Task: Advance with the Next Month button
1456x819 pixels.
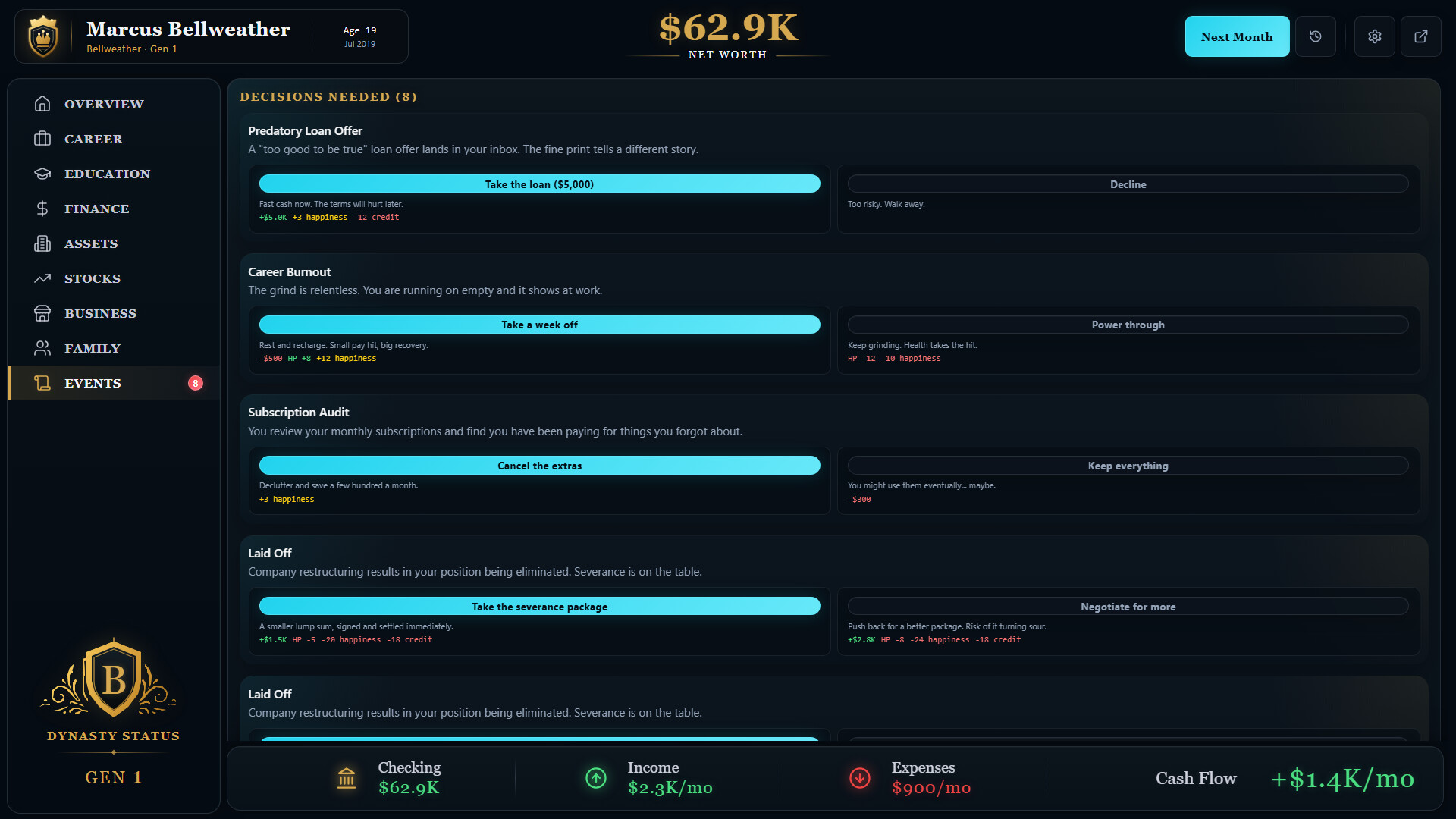Action: pos(1237,36)
